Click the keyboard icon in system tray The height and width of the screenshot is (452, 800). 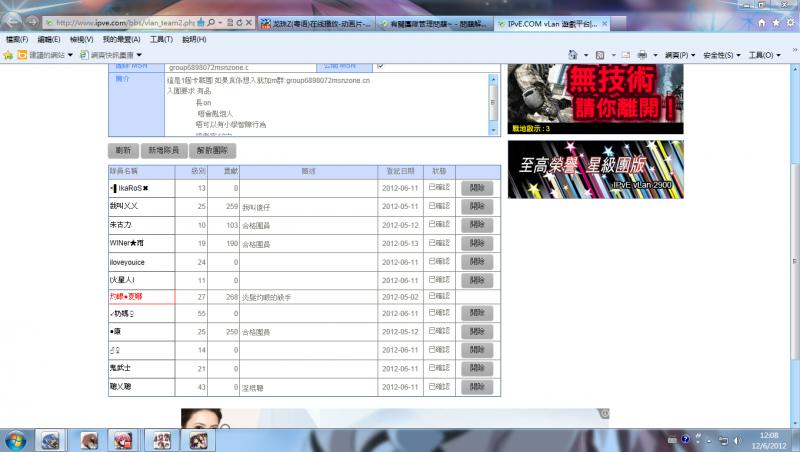(672, 440)
